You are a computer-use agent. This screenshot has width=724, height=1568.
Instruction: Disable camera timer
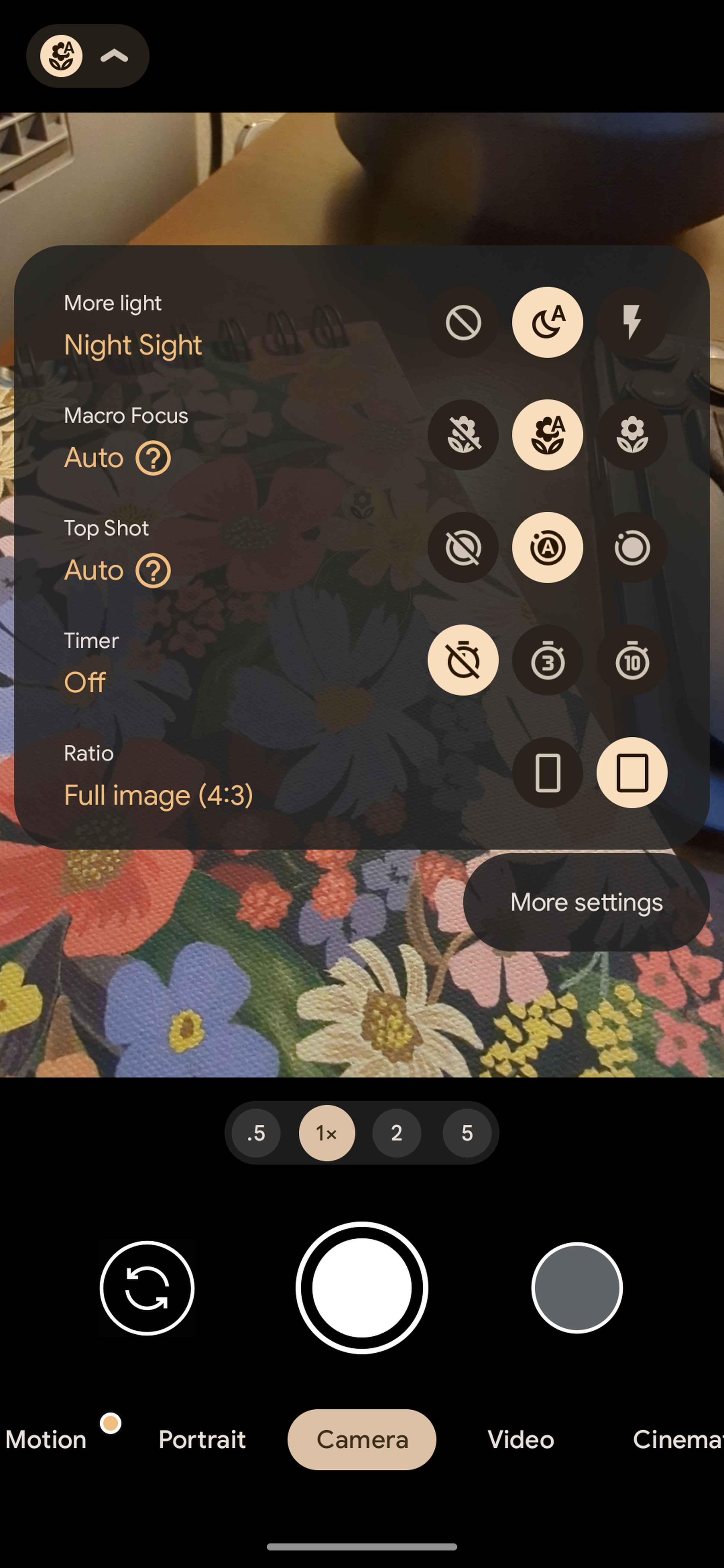coord(463,660)
